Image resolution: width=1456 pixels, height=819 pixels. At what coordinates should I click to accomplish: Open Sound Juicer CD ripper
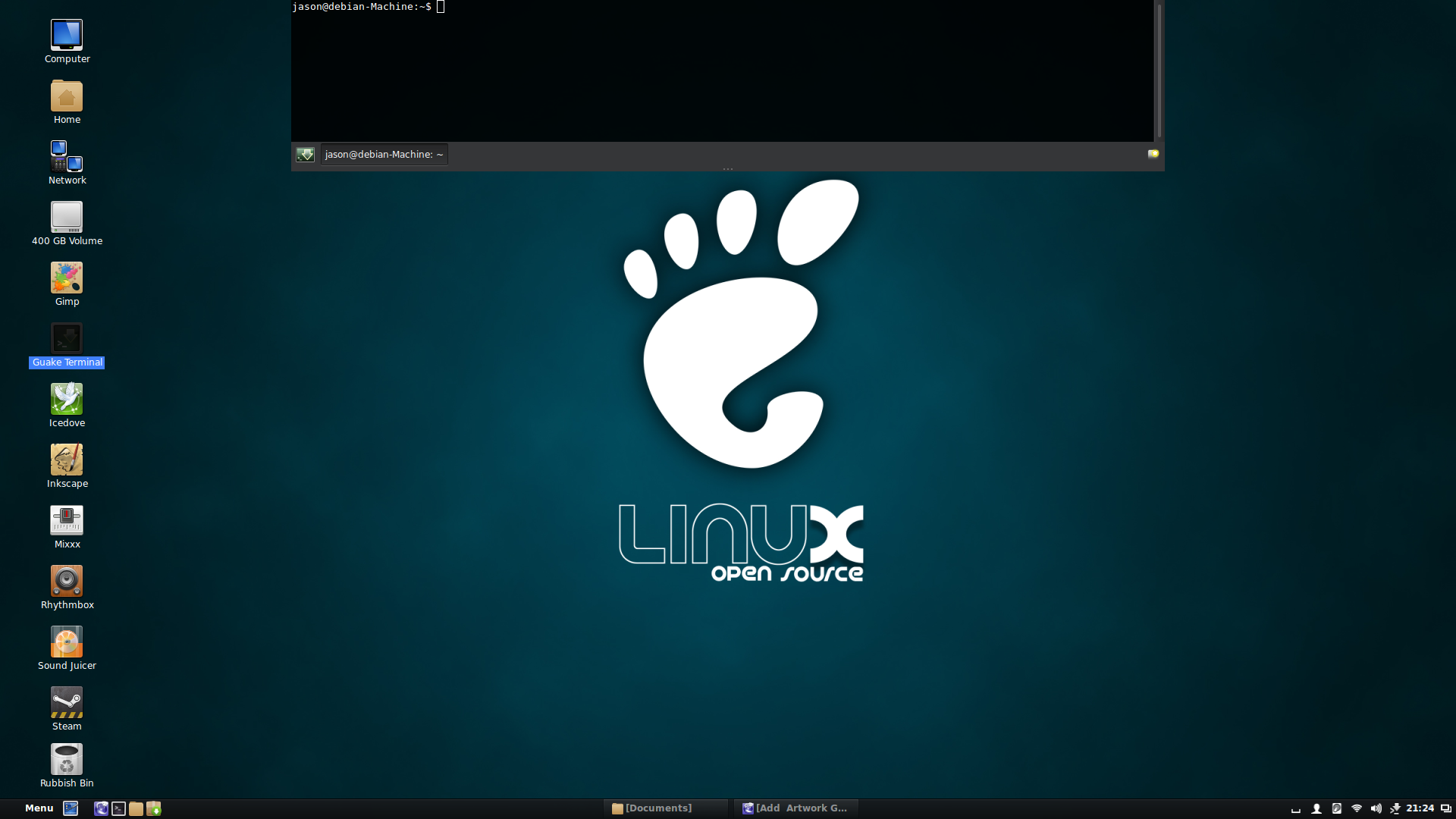click(66, 642)
